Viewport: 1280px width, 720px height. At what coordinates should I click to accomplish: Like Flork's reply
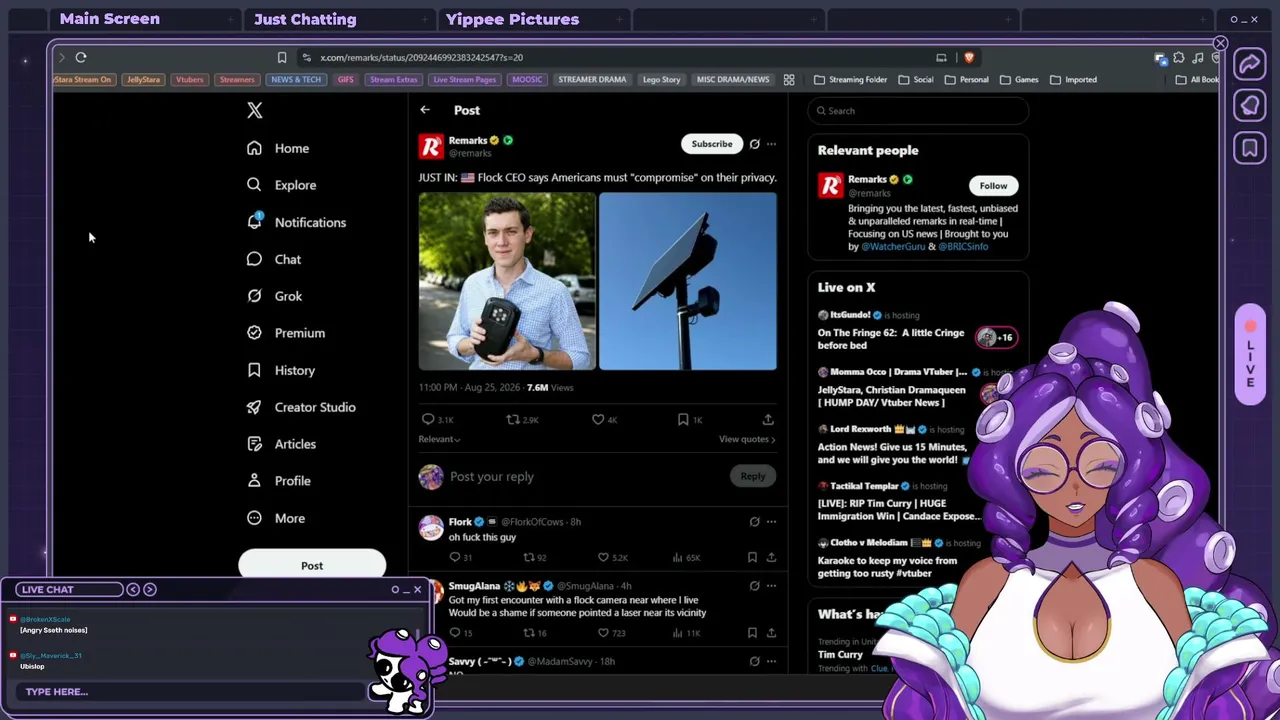click(x=603, y=557)
